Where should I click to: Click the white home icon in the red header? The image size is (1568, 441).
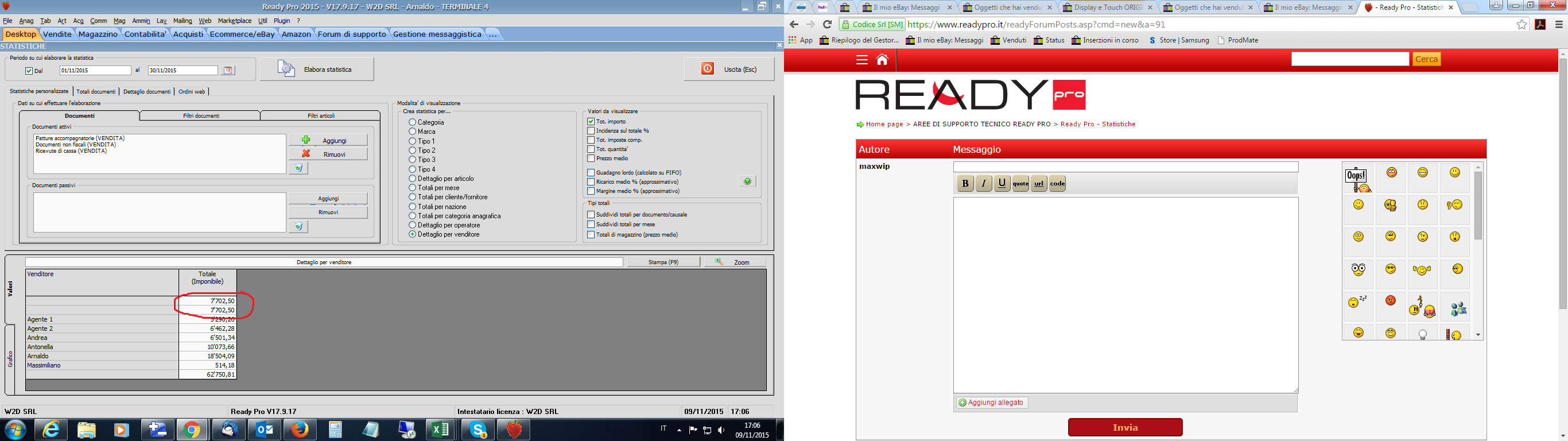pos(882,60)
